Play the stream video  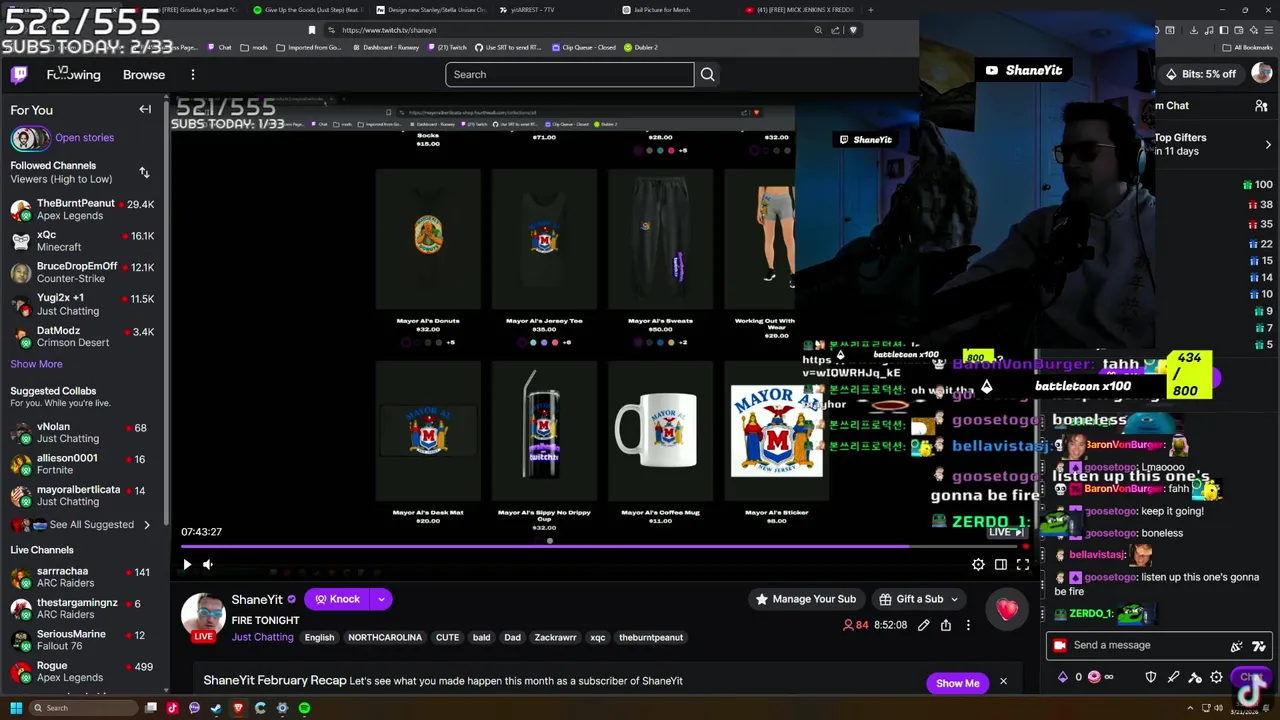point(187,565)
